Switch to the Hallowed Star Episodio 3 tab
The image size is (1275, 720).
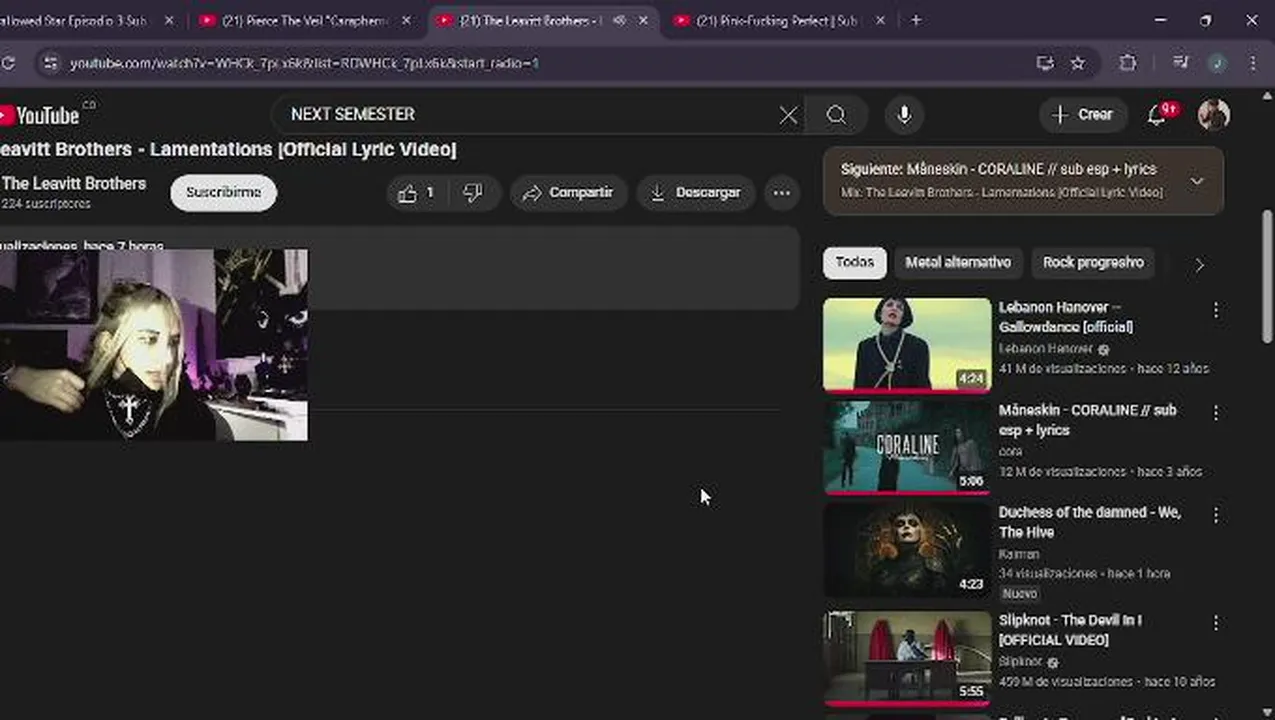pos(75,20)
